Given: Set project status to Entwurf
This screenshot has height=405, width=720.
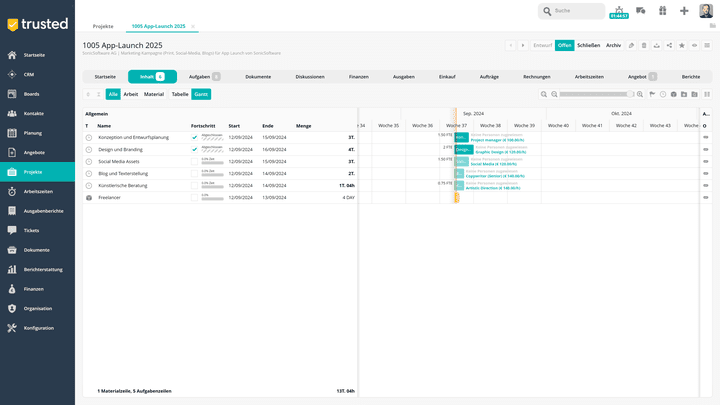Looking at the screenshot, I should [543, 45].
